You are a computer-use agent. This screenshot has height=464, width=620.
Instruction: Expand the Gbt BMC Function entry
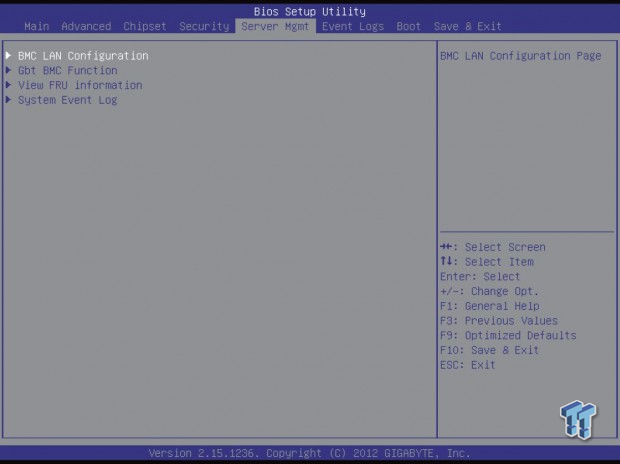click(x=68, y=70)
